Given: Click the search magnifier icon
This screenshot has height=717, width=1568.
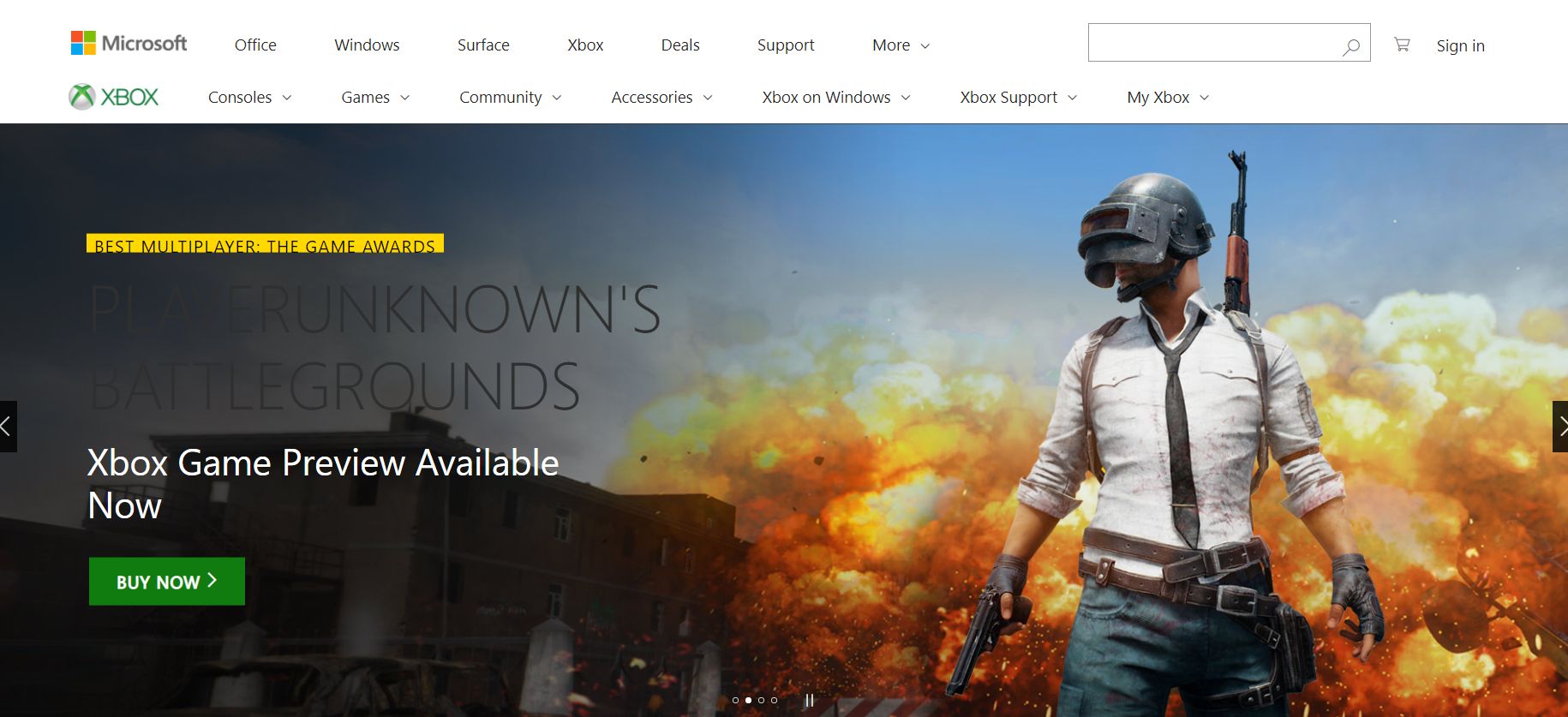Looking at the screenshot, I should 1351,46.
